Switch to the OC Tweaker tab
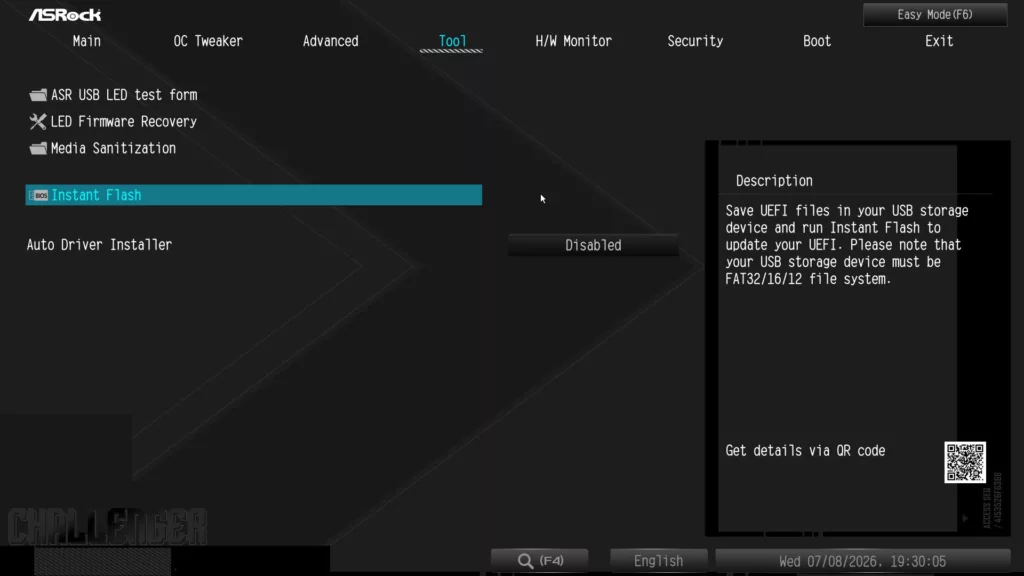1024x576 pixels. point(208,41)
